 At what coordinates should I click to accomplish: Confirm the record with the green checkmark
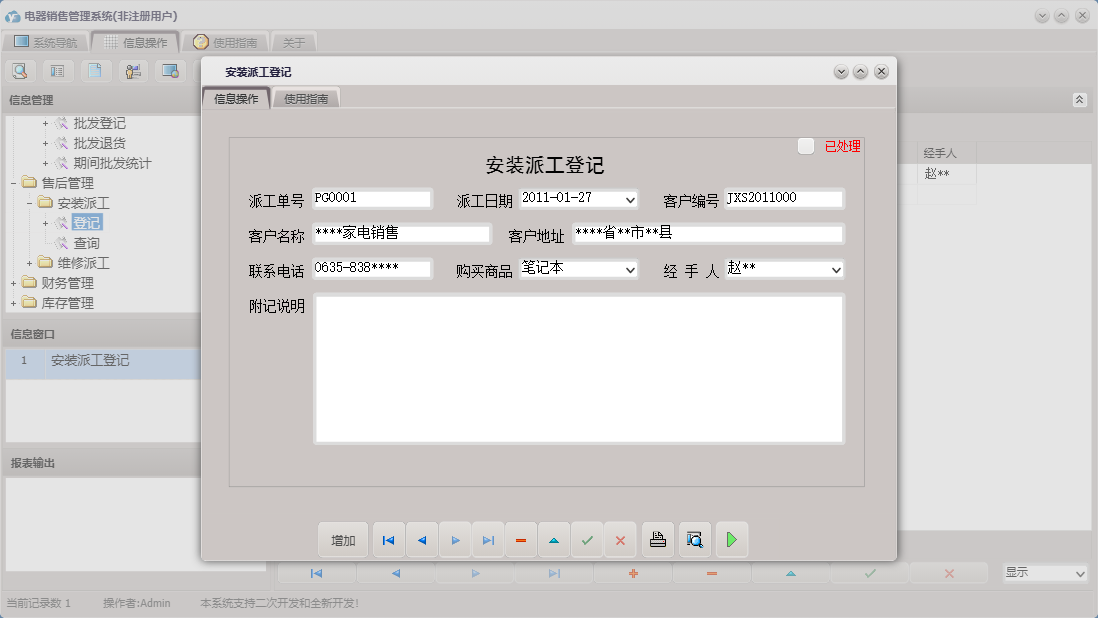[587, 539]
